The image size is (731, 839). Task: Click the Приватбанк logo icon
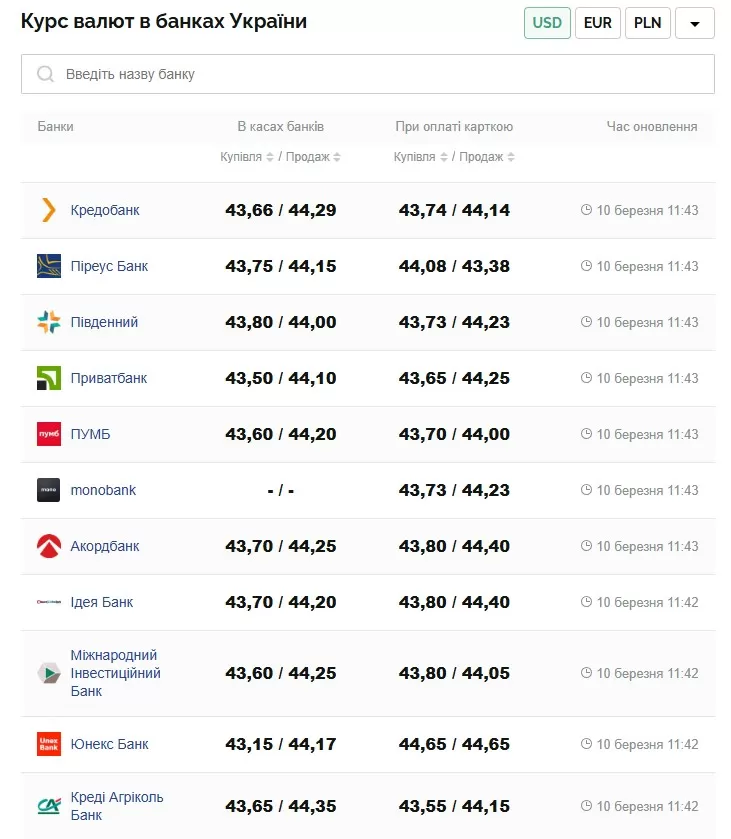49,378
